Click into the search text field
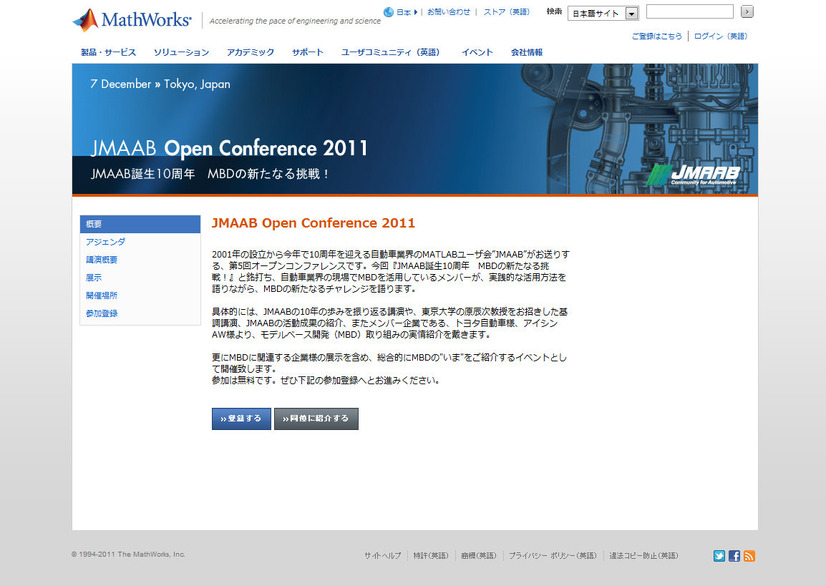Screen dimensions: 826x586 (x=690, y=12)
